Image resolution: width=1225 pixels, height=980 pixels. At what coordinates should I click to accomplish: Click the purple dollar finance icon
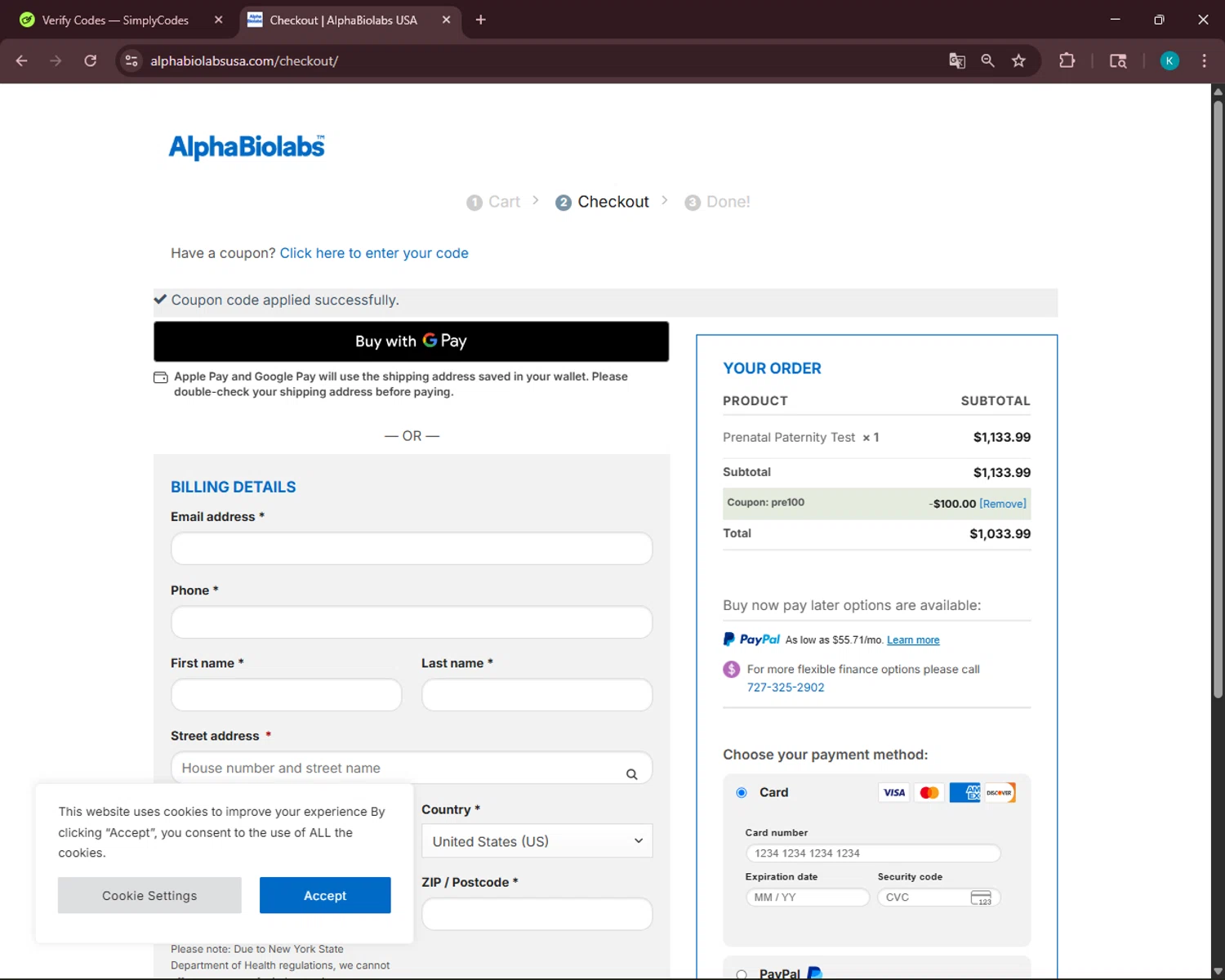732,670
